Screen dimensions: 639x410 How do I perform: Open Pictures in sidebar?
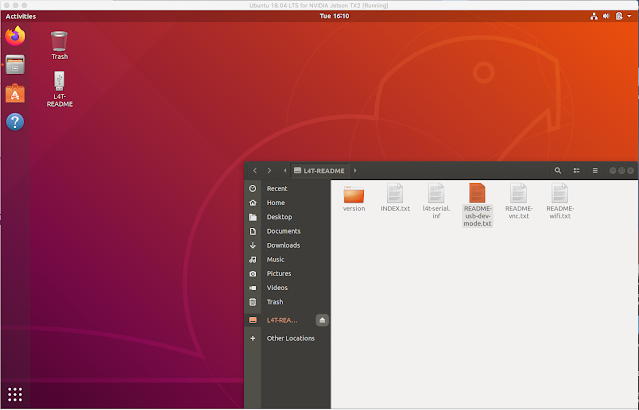coord(287,273)
